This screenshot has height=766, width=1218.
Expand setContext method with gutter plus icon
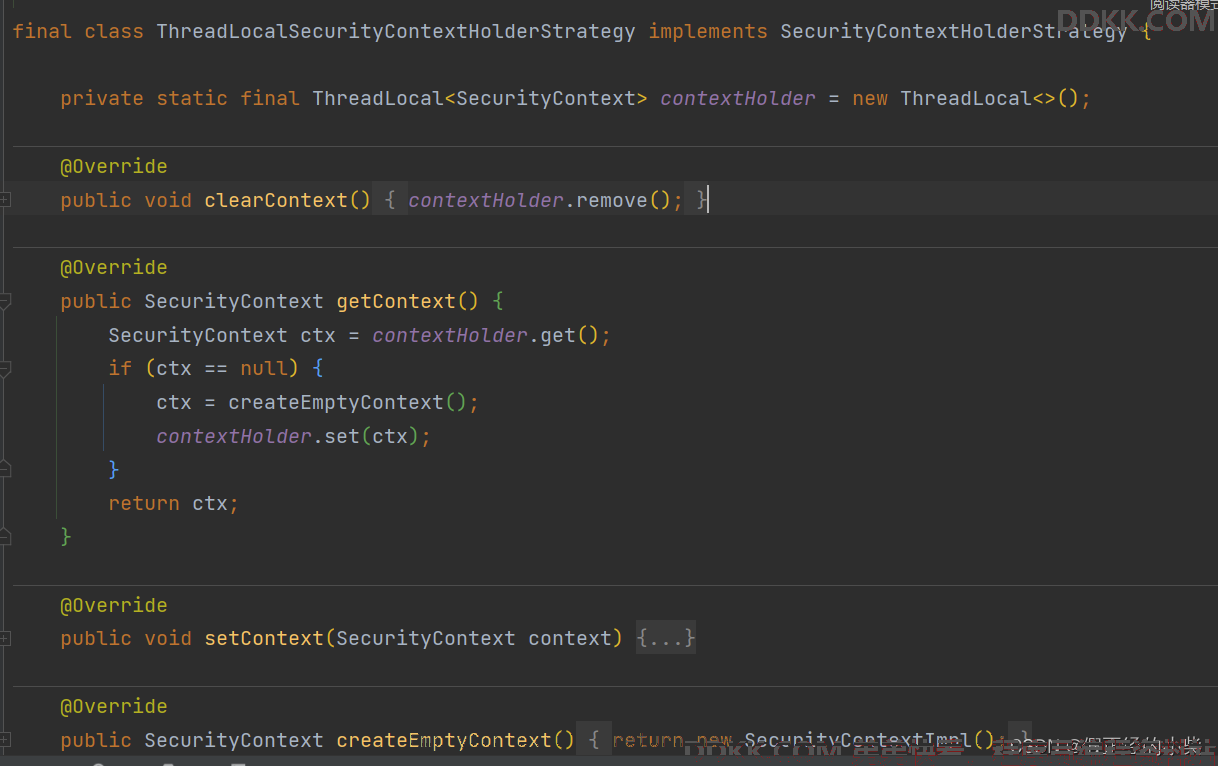tap(5, 638)
